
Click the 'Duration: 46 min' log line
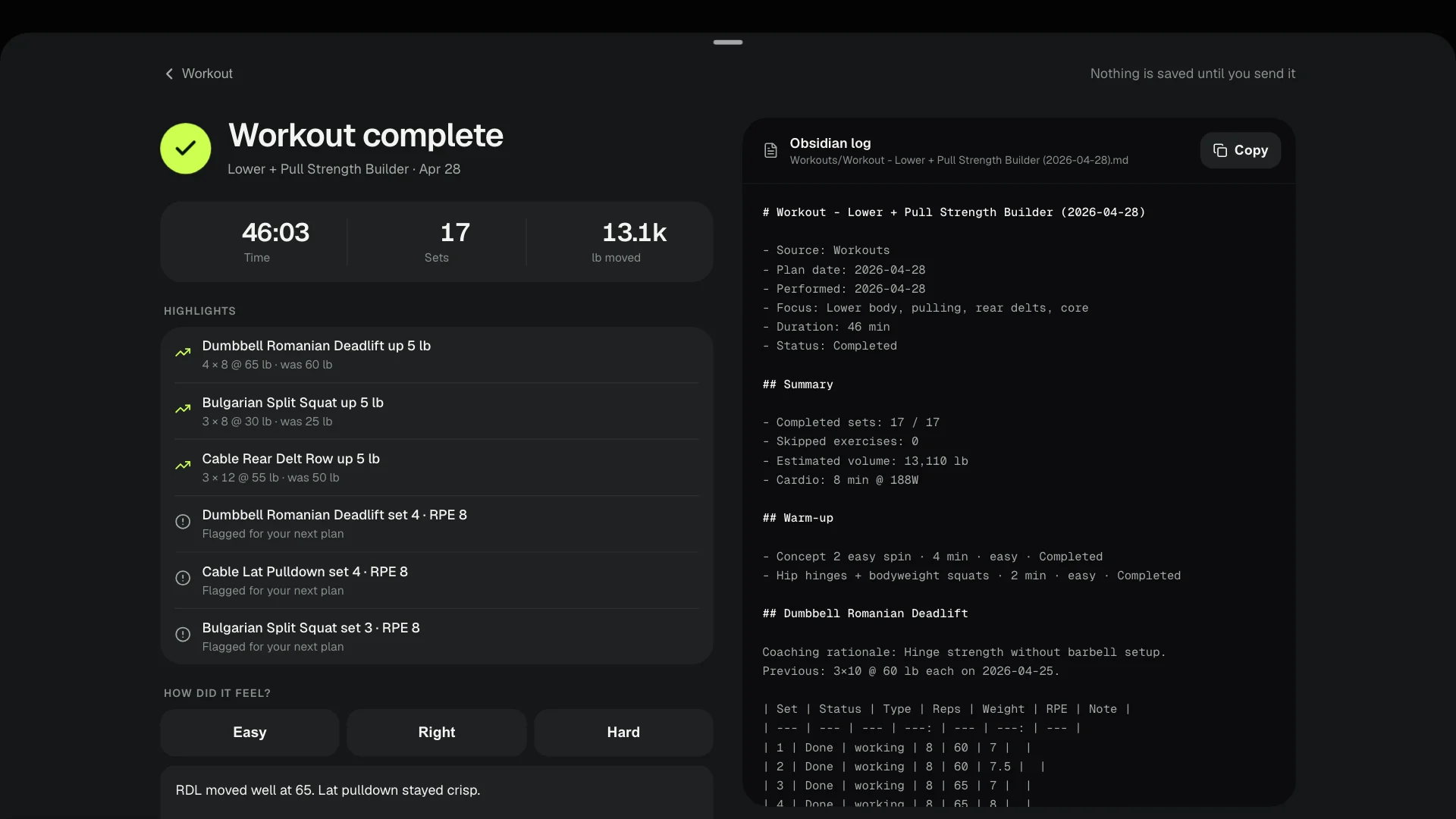click(x=826, y=327)
